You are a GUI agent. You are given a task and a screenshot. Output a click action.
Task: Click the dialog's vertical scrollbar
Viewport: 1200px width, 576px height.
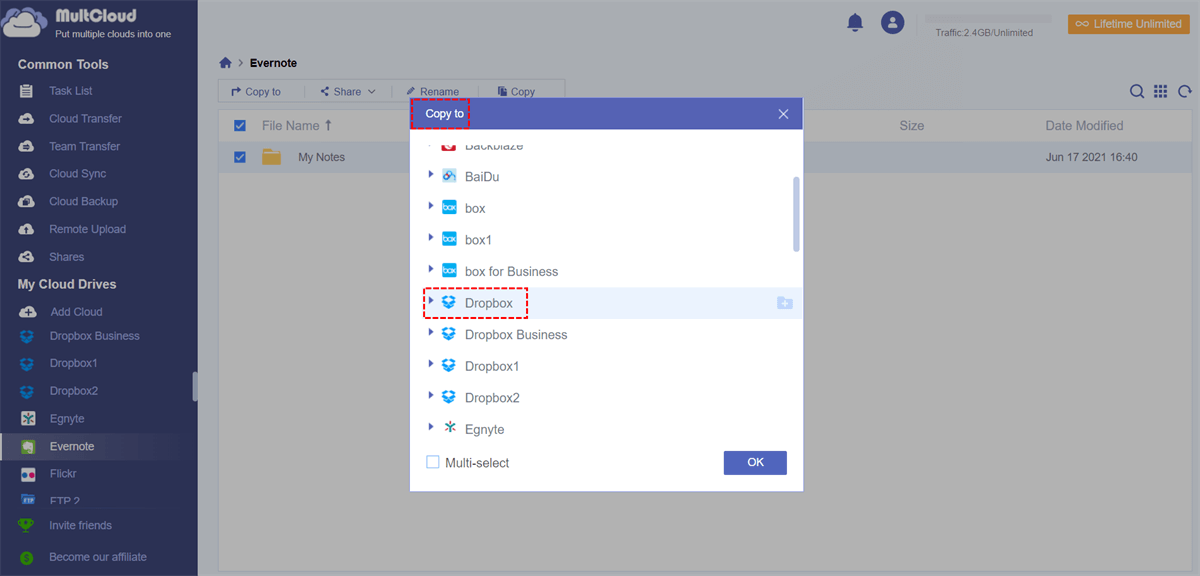(x=796, y=214)
